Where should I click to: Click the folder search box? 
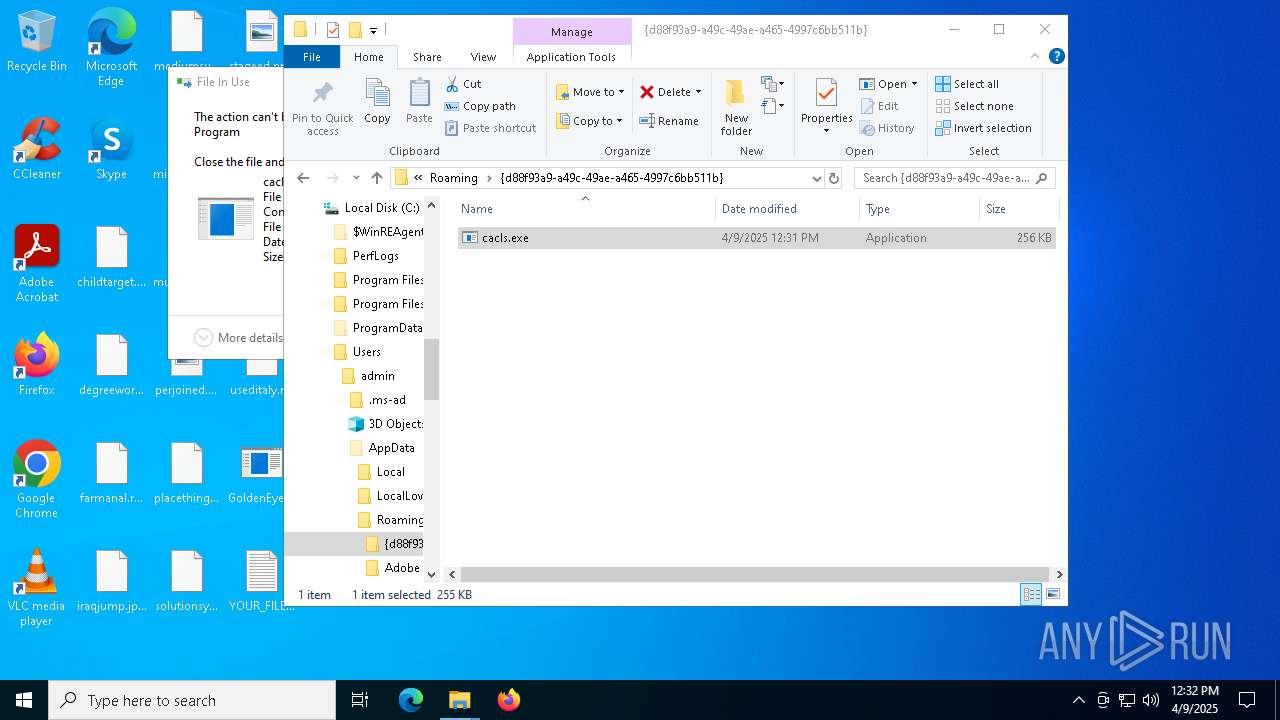tap(954, 178)
